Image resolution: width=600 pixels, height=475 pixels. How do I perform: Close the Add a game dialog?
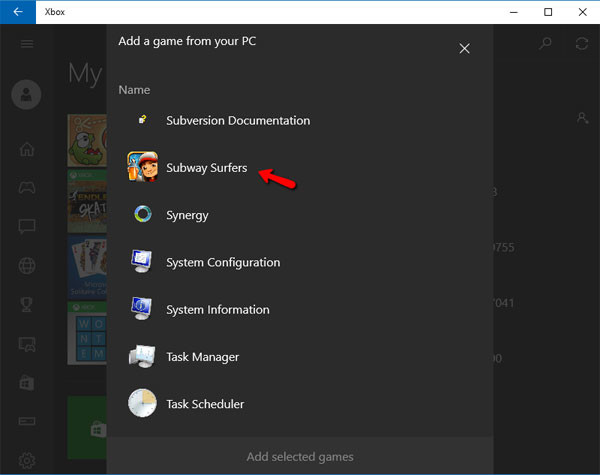click(x=464, y=49)
